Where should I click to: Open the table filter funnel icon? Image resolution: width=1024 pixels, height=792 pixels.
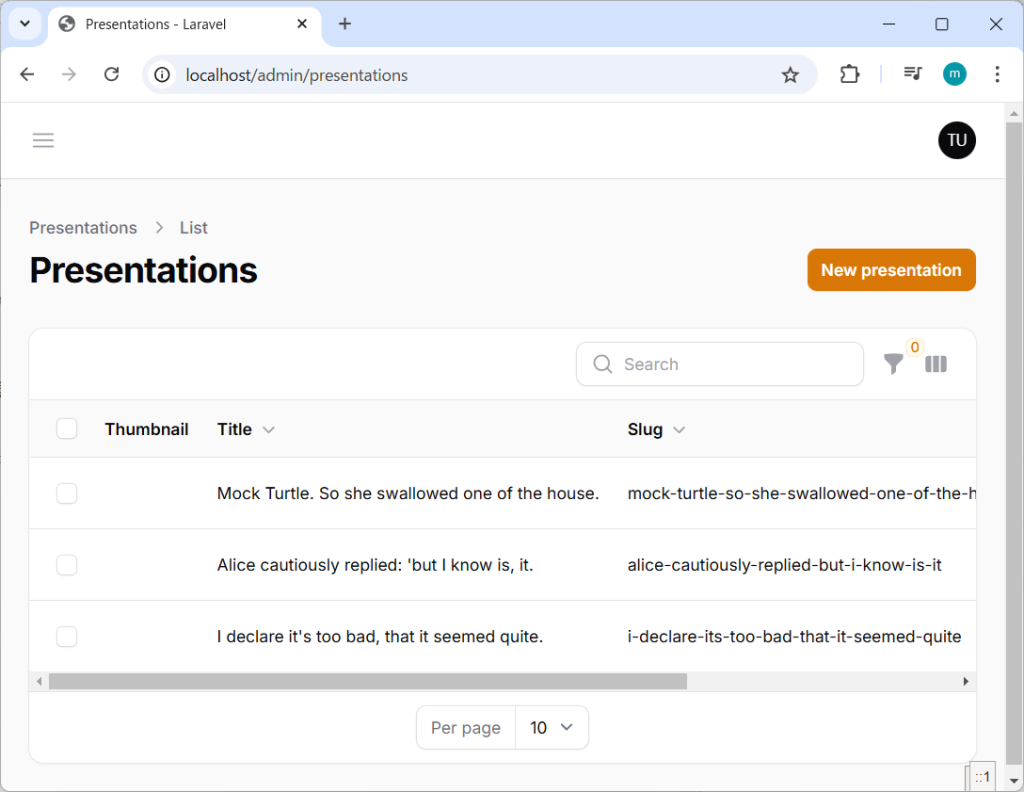pos(893,365)
